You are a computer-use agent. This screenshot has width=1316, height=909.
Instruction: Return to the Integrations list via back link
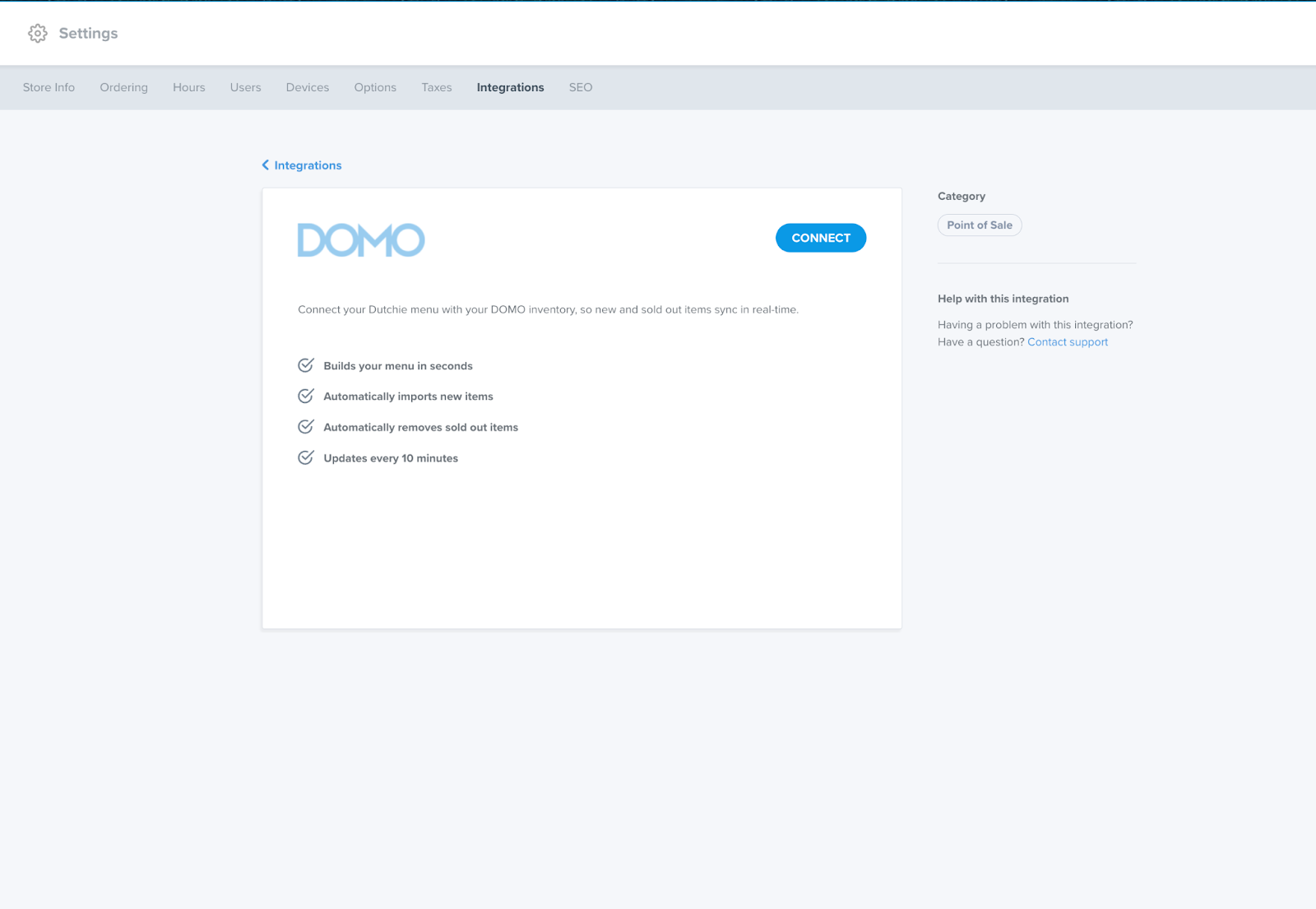pyautogui.click(x=308, y=165)
